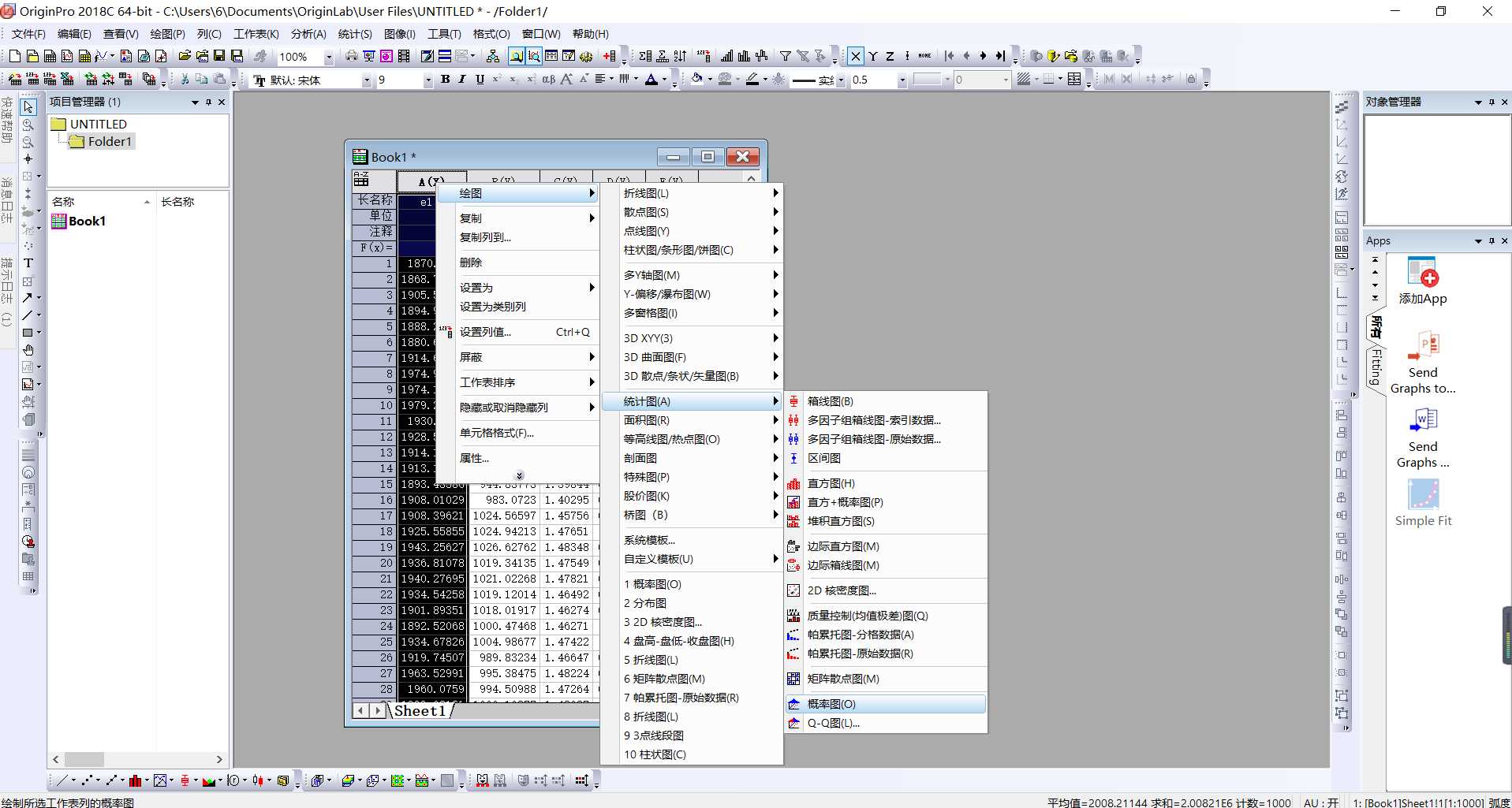Open the line style dropdown
Screen dimensions: 1512x808
(x=841, y=80)
